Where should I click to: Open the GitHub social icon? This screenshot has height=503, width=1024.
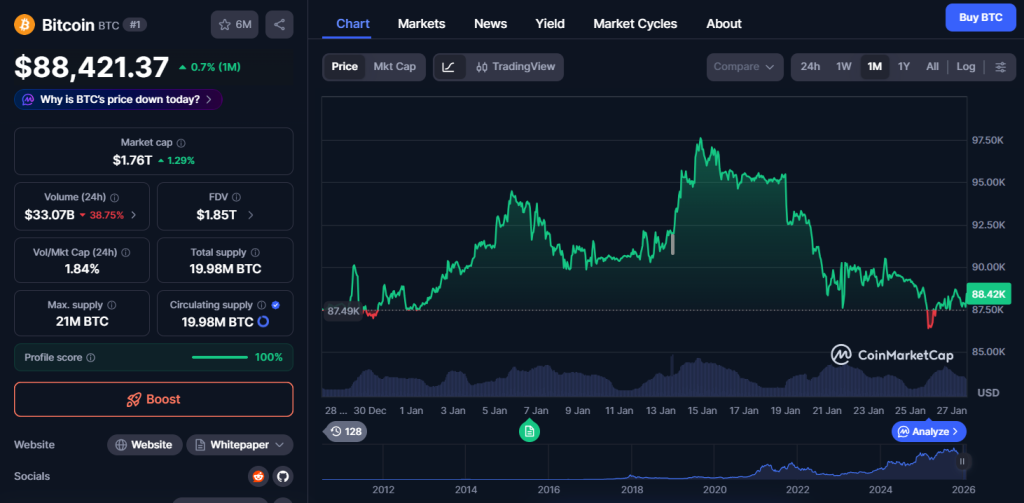283,476
